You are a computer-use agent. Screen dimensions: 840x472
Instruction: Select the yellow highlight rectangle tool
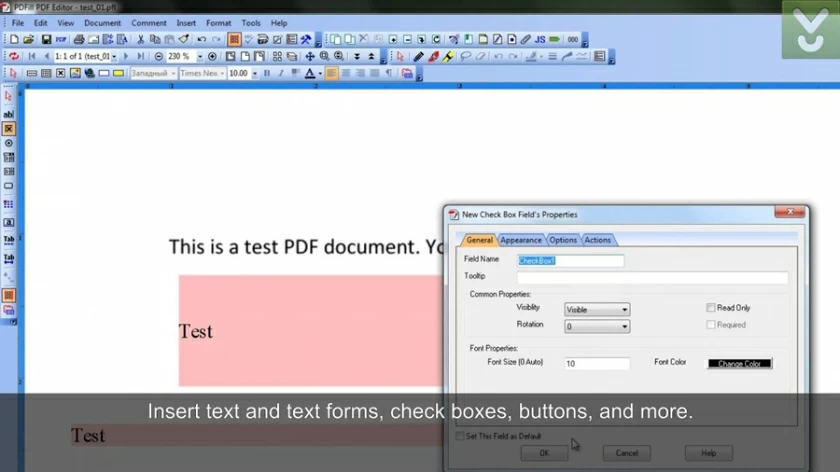click(118, 73)
